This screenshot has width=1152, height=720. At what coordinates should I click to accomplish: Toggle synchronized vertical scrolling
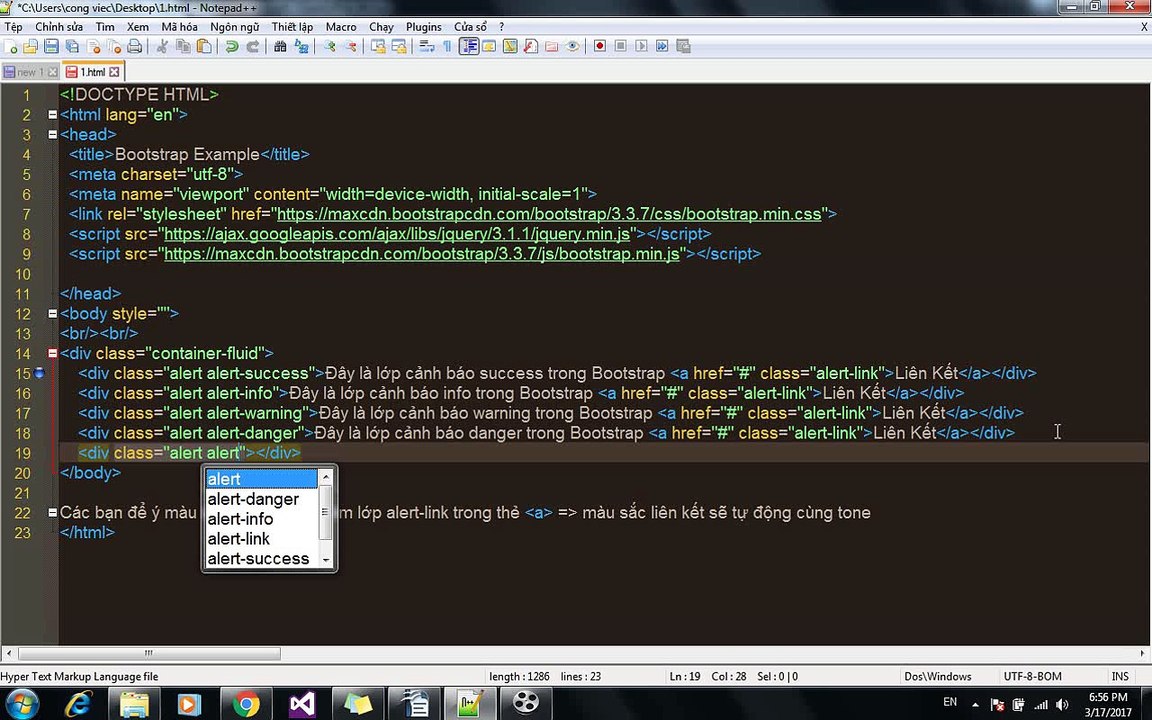point(378,46)
